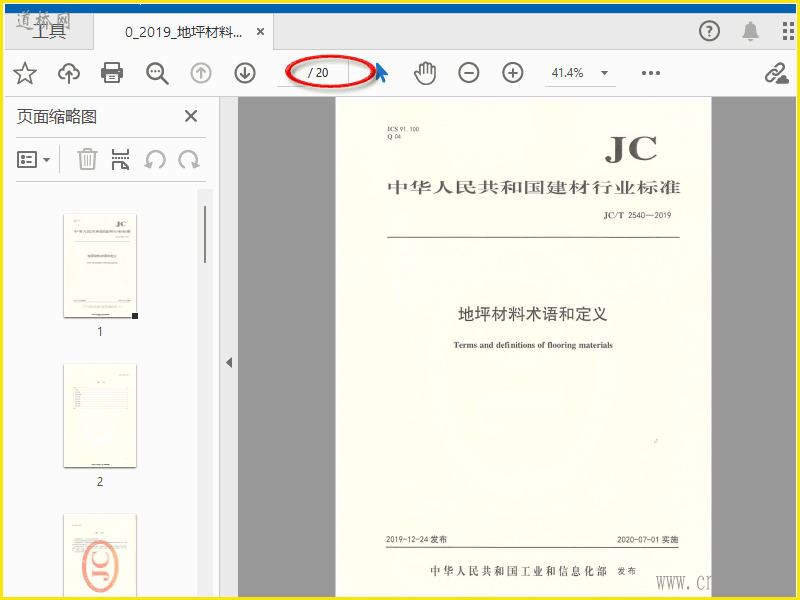Open the notifications bell
Viewport: 800px width, 600px height.
[x=750, y=31]
